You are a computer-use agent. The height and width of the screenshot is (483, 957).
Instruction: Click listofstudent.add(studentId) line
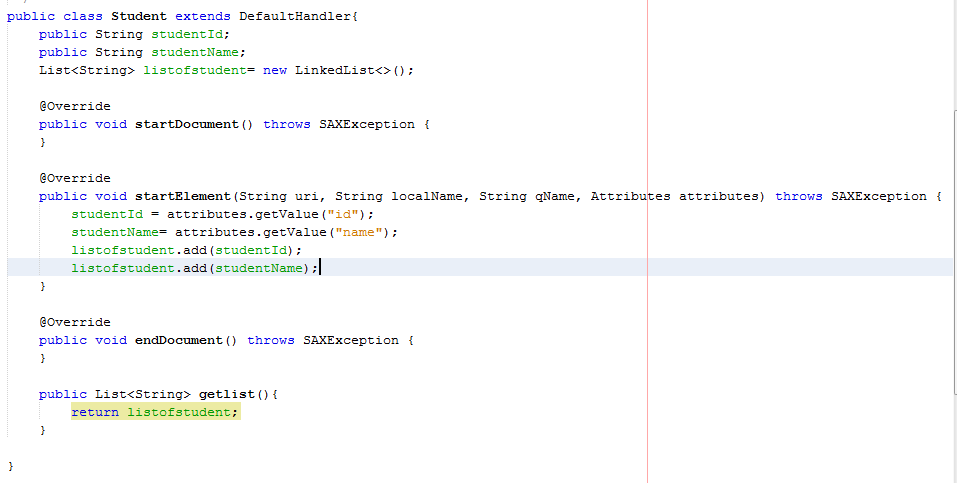(187, 250)
